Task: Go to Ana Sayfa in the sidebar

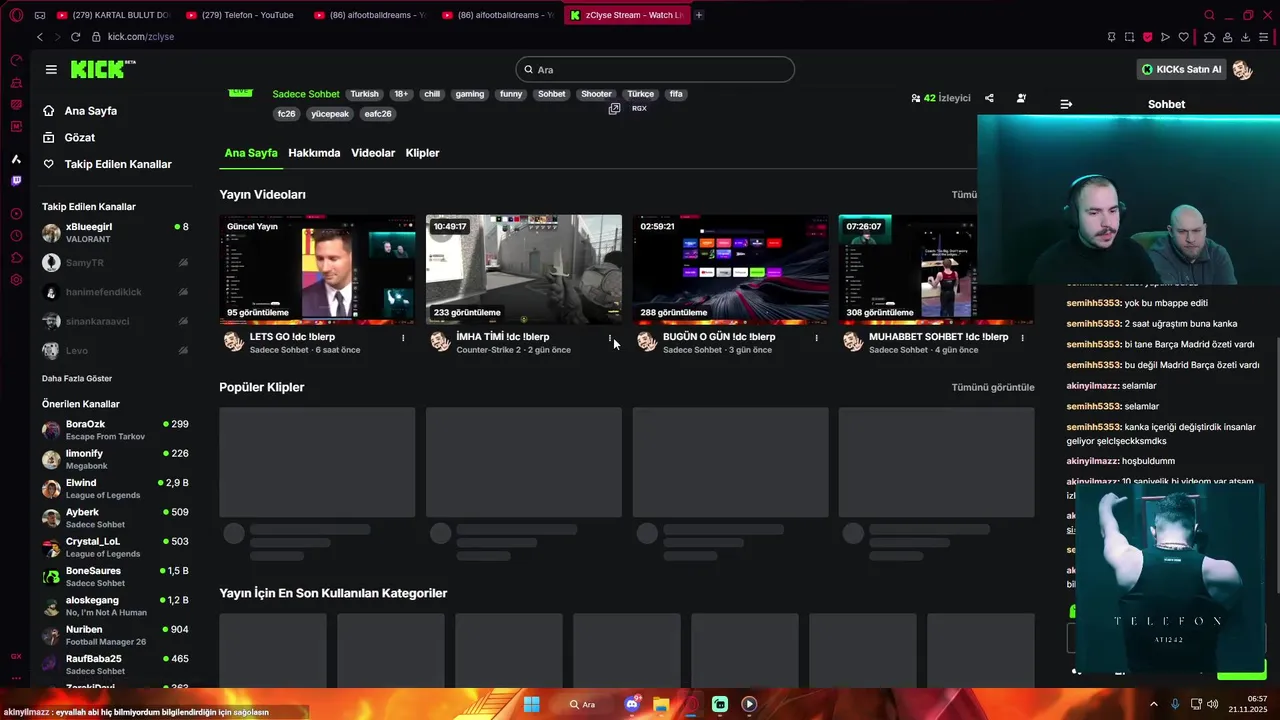Action: (x=91, y=111)
